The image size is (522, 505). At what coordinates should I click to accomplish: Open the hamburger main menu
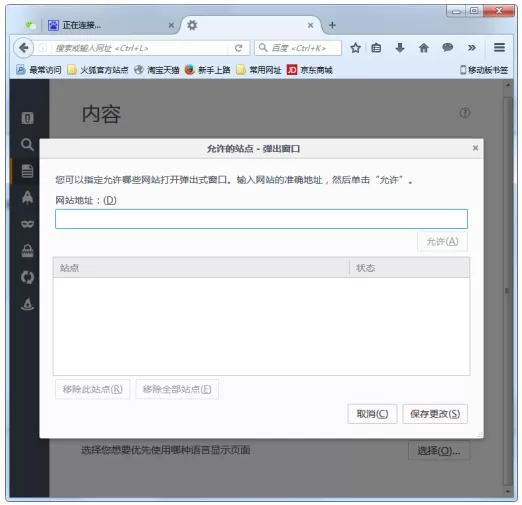coord(499,48)
